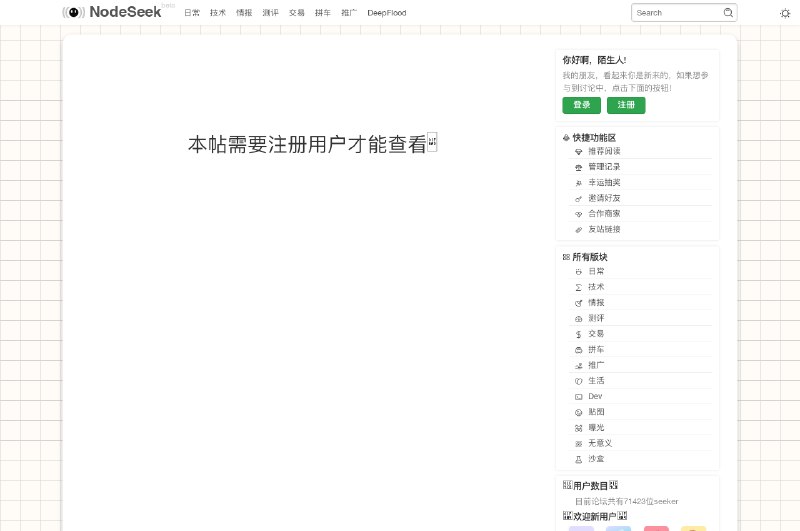Open the 无意义 board in 所有版块
Image resolution: width=800 pixels, height=531 pixels.
600,443
